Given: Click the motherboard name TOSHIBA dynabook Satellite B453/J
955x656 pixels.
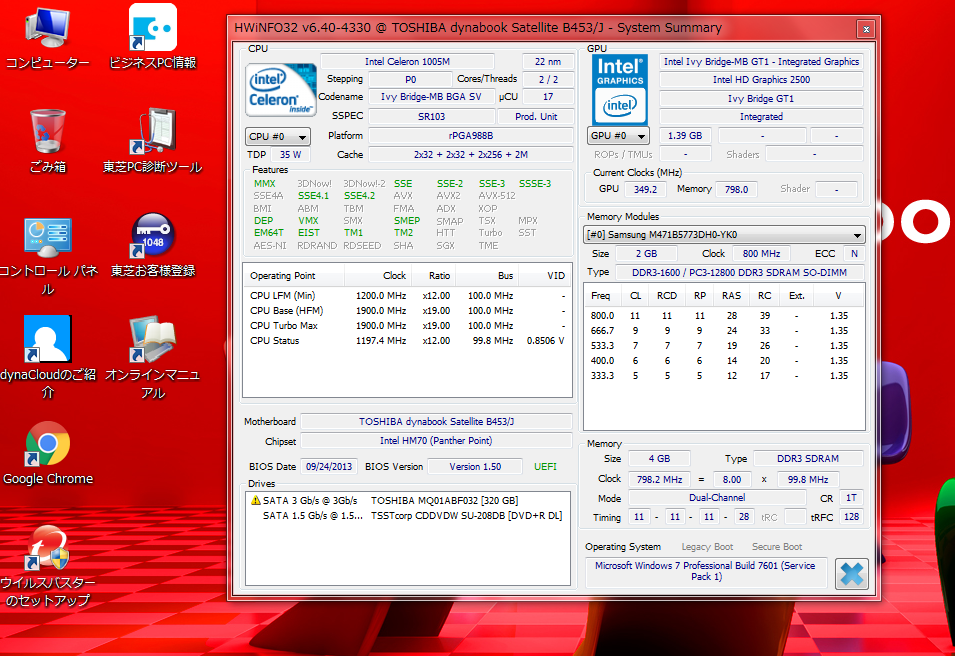Looking at the screenshot, I should tap(436, 421).
